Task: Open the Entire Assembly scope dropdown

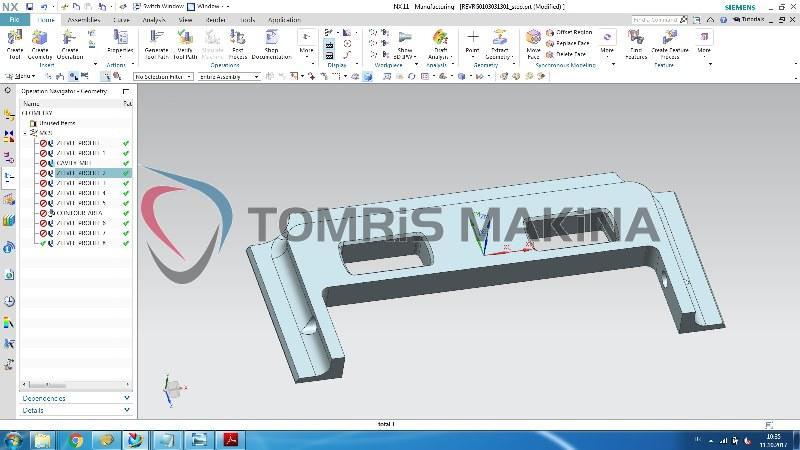Action: click(229, 77)
